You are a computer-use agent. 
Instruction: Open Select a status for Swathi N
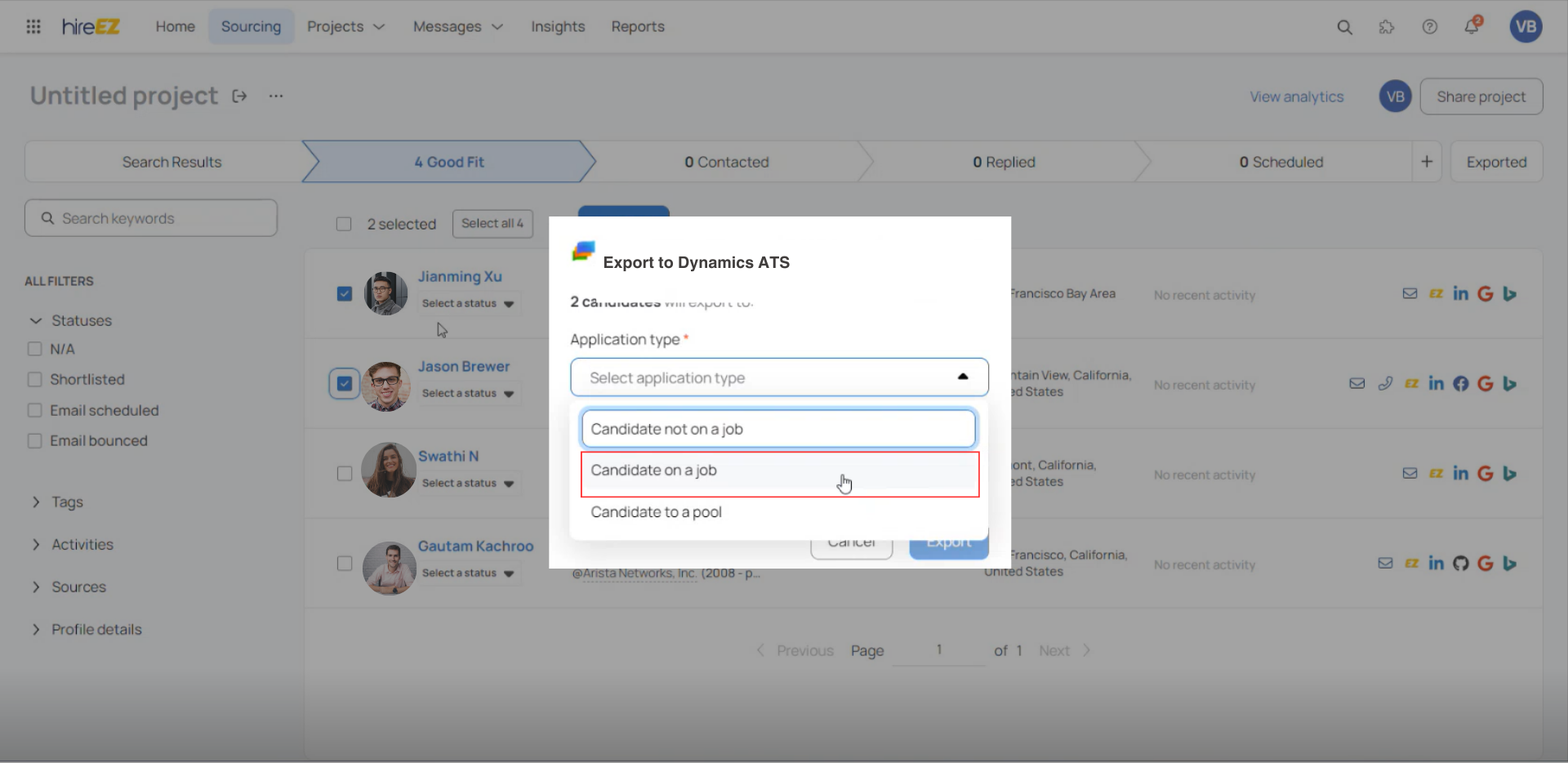point(468,483)
